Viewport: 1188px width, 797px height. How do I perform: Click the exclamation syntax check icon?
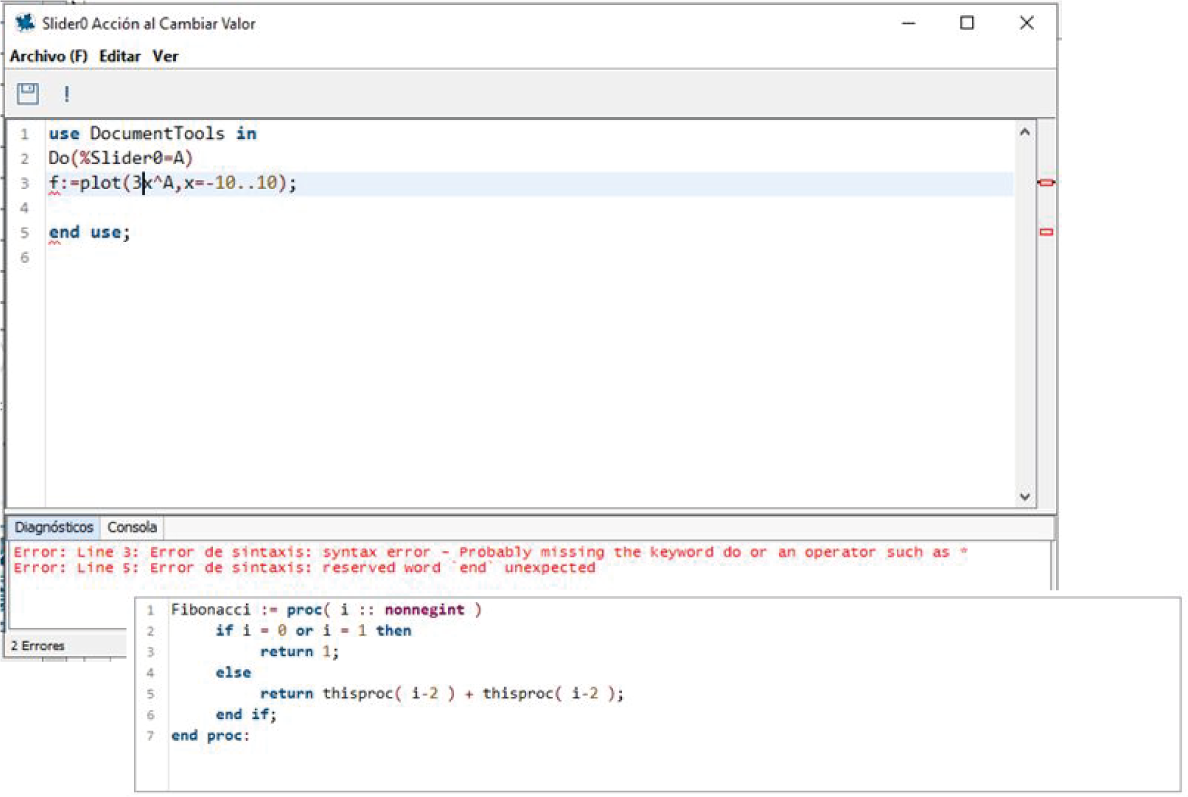(67, 95)
